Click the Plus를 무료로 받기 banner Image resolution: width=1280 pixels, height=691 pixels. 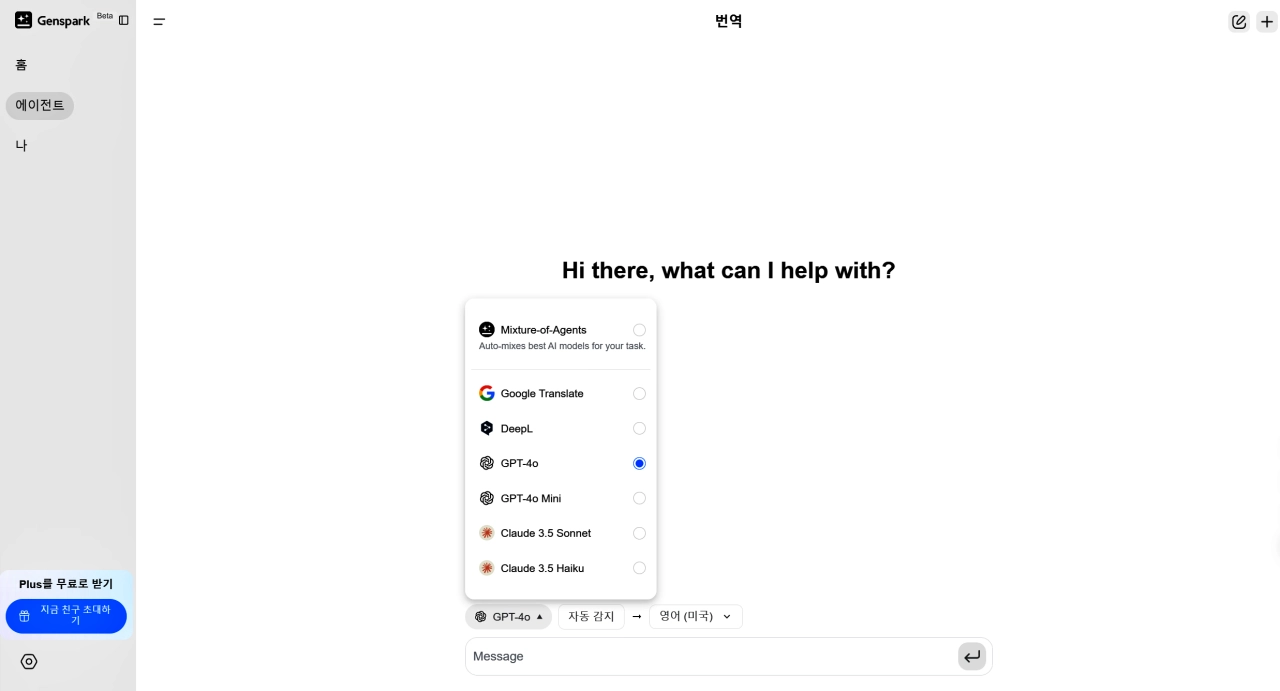pyautogui.click(x=67, y=584)
